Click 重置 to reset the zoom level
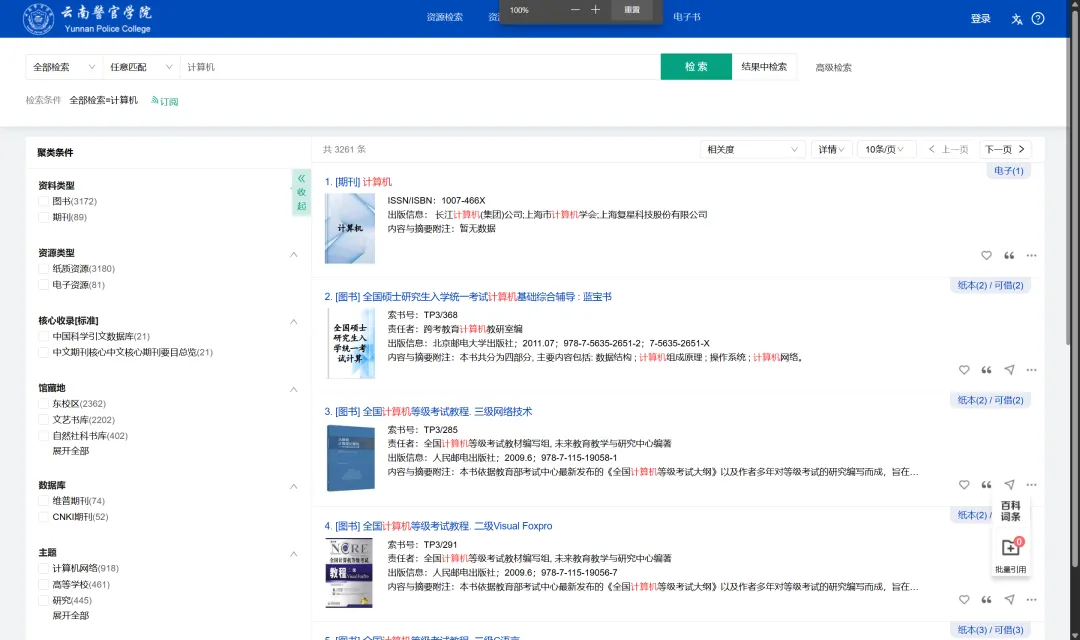This screenshot has height=640, width=1080. pos(630,8)
